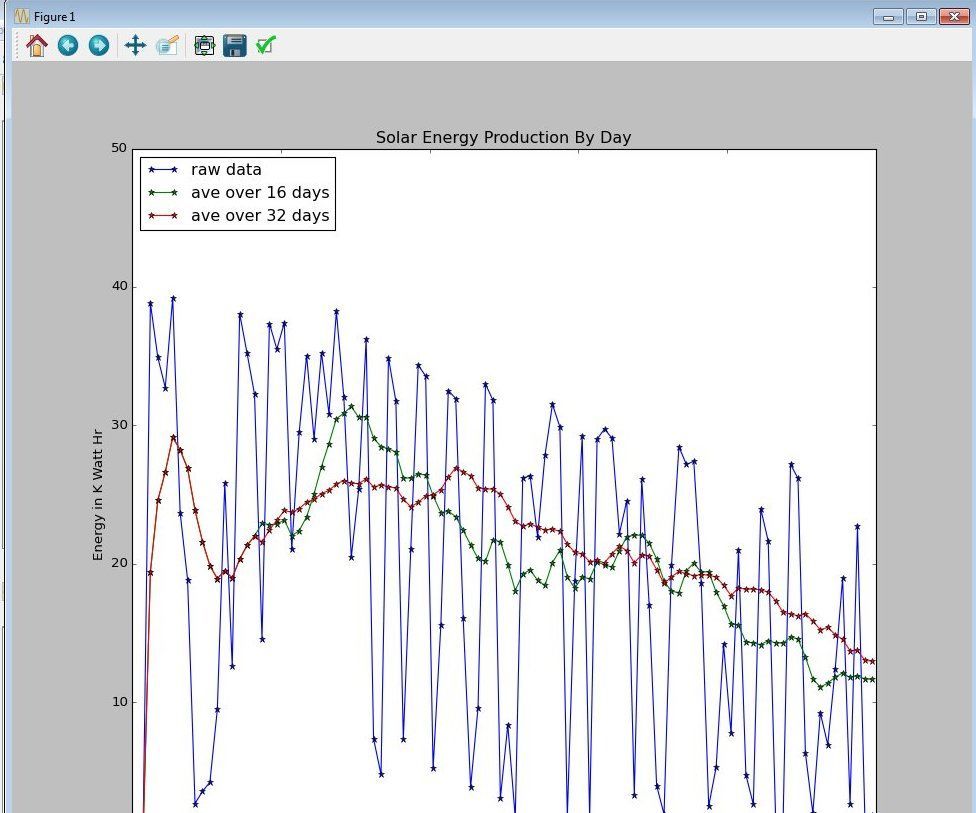Click the 'Figure 1' title bar text
This screenshot has width=976, height=813.
click(x=53, y=16)
